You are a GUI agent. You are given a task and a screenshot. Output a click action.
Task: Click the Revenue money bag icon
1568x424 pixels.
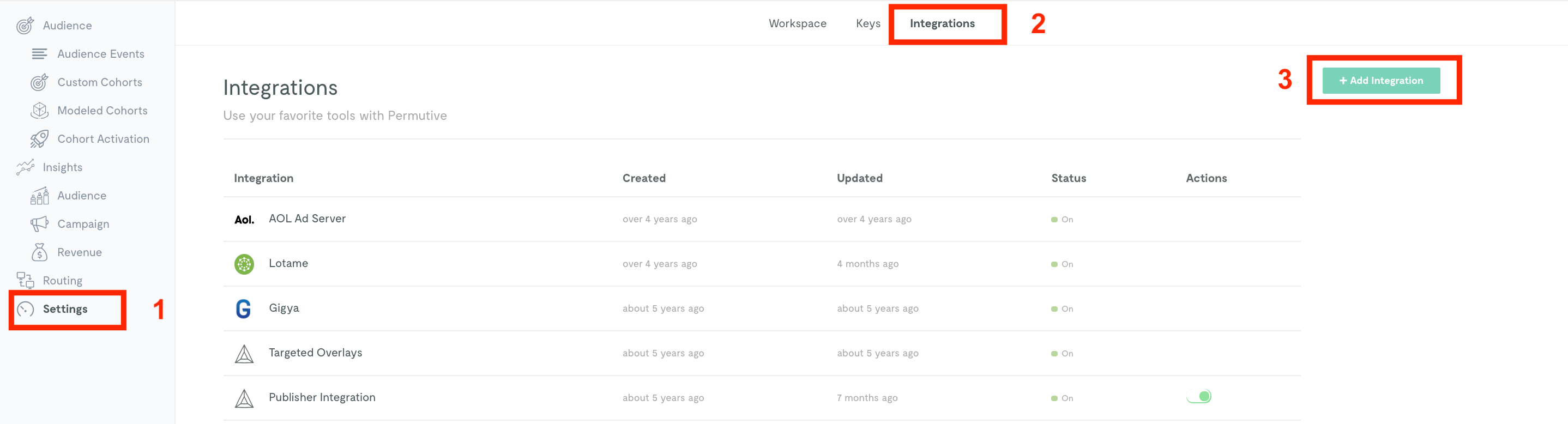pyautogui.click(x=40, y=252)
